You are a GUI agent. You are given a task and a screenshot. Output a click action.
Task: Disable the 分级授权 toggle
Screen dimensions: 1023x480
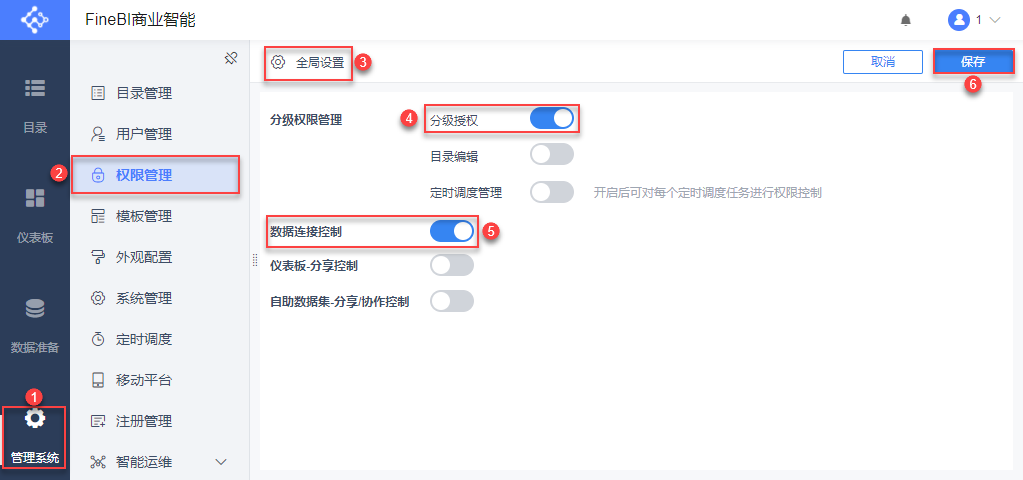(x=552, y=119)
